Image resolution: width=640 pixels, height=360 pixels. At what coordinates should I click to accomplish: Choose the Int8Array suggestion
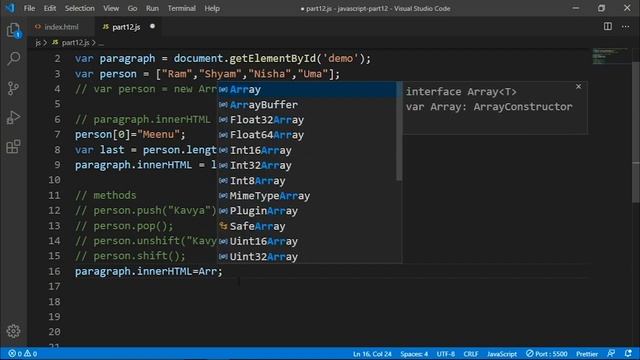pos(307,180)
